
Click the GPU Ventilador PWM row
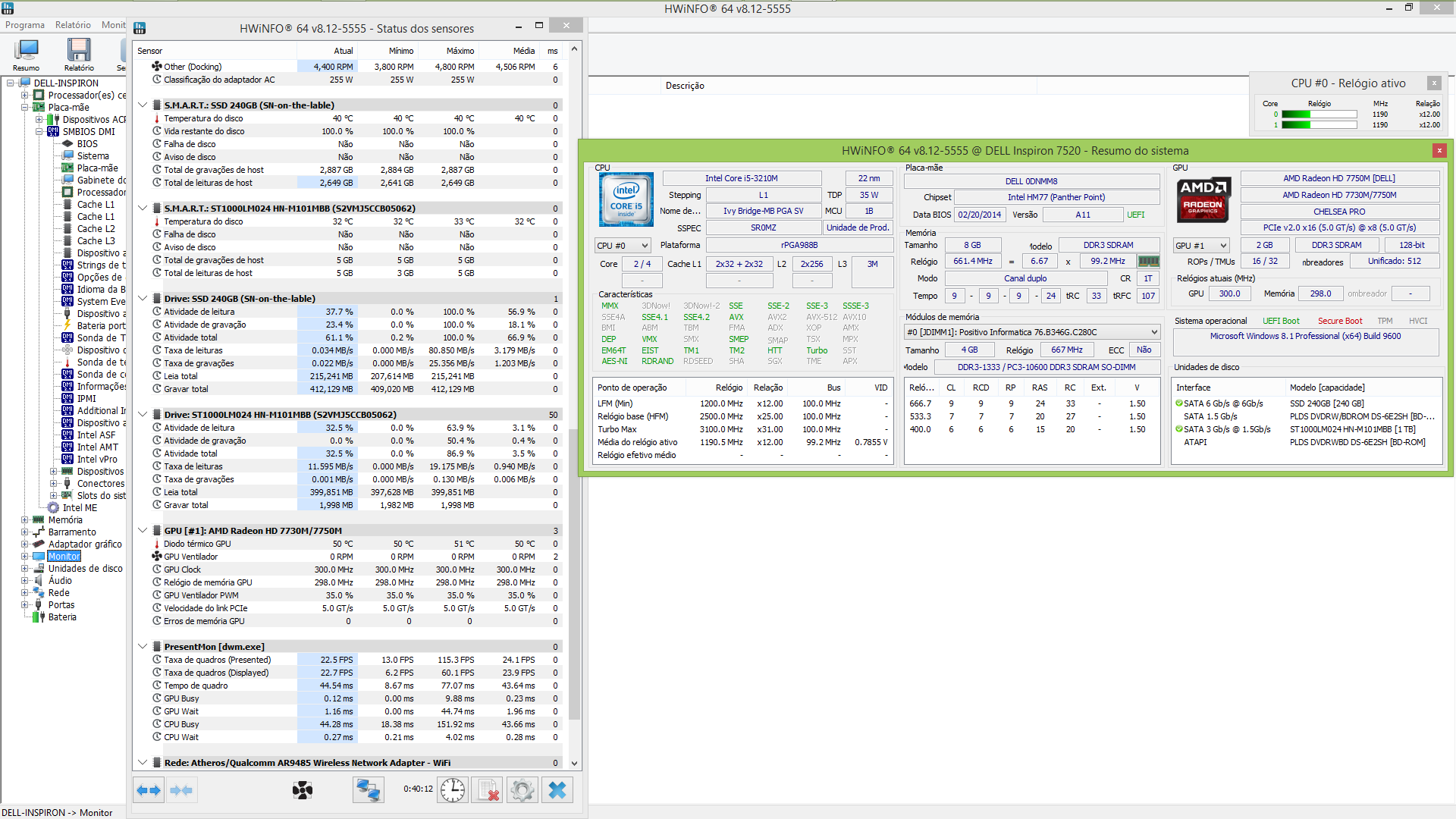pyautogui.click(x=348, y=595)
